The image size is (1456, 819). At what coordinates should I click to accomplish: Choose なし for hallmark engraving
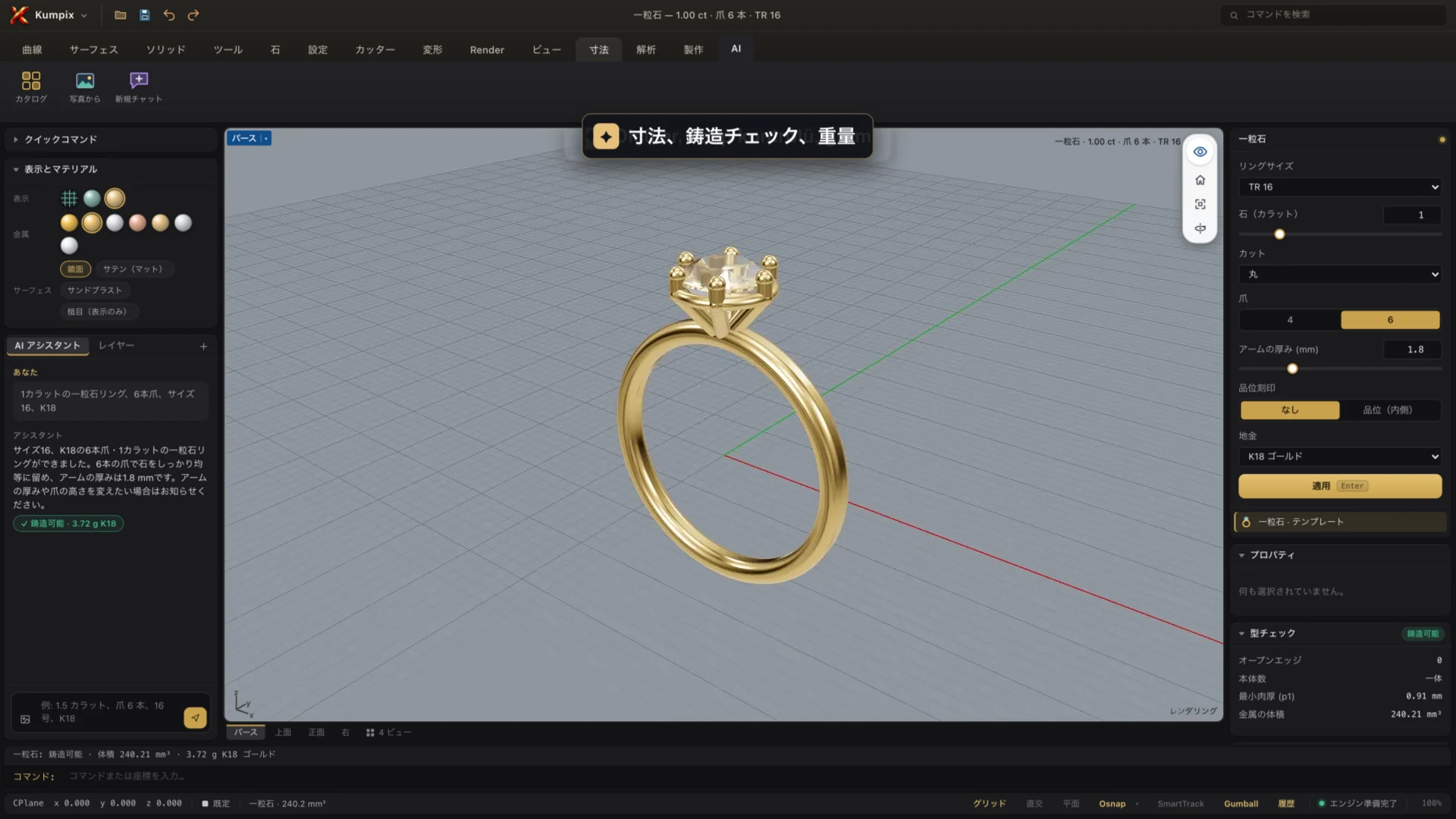1290,410
